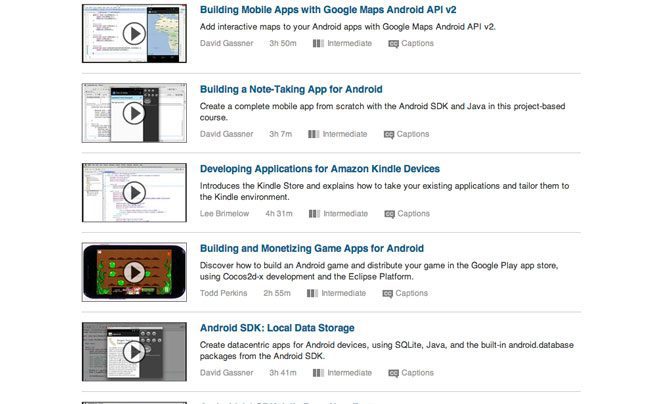Play the Note-Taking App for Android video

tap(134, 113)
